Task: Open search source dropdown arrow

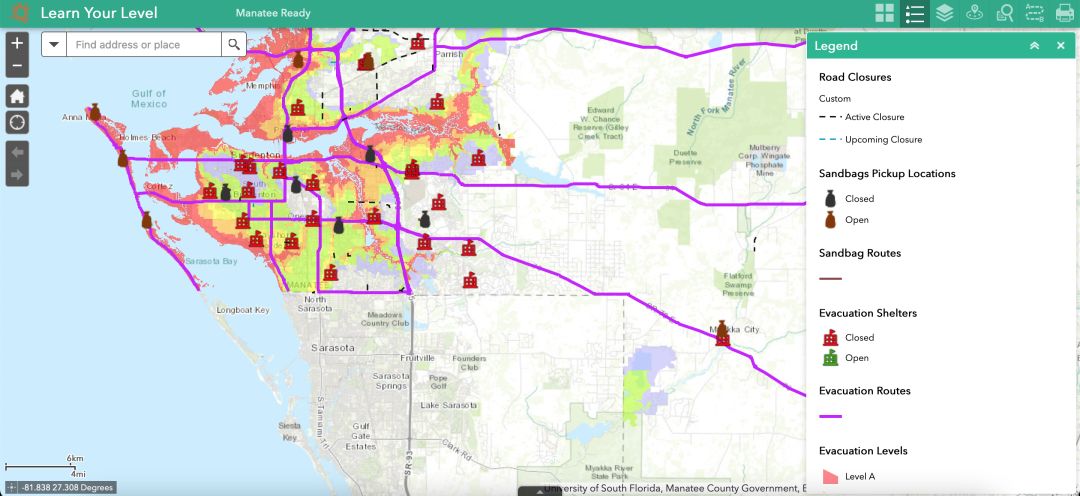Action: [x=54, y=45]
